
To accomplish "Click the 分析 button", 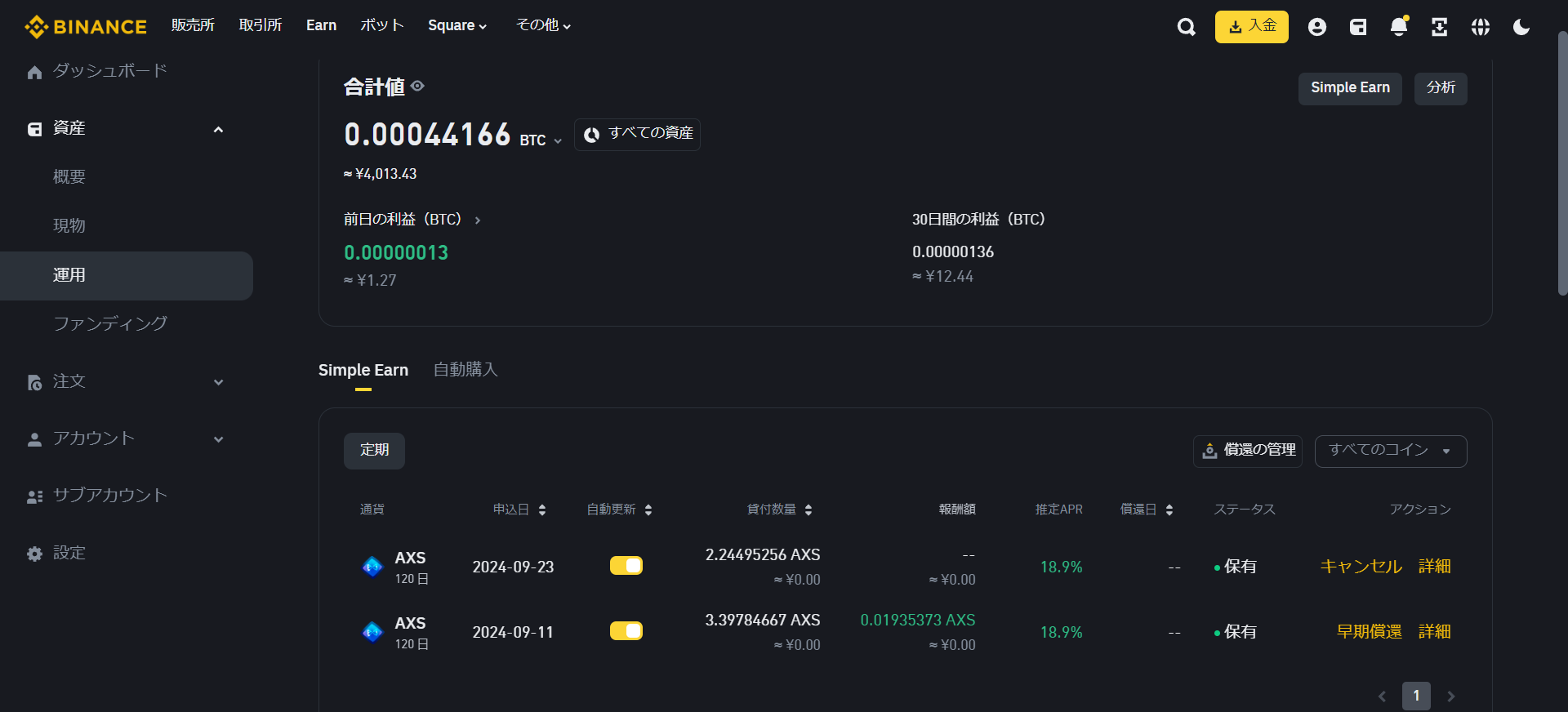I will [x=1441, y=88].
